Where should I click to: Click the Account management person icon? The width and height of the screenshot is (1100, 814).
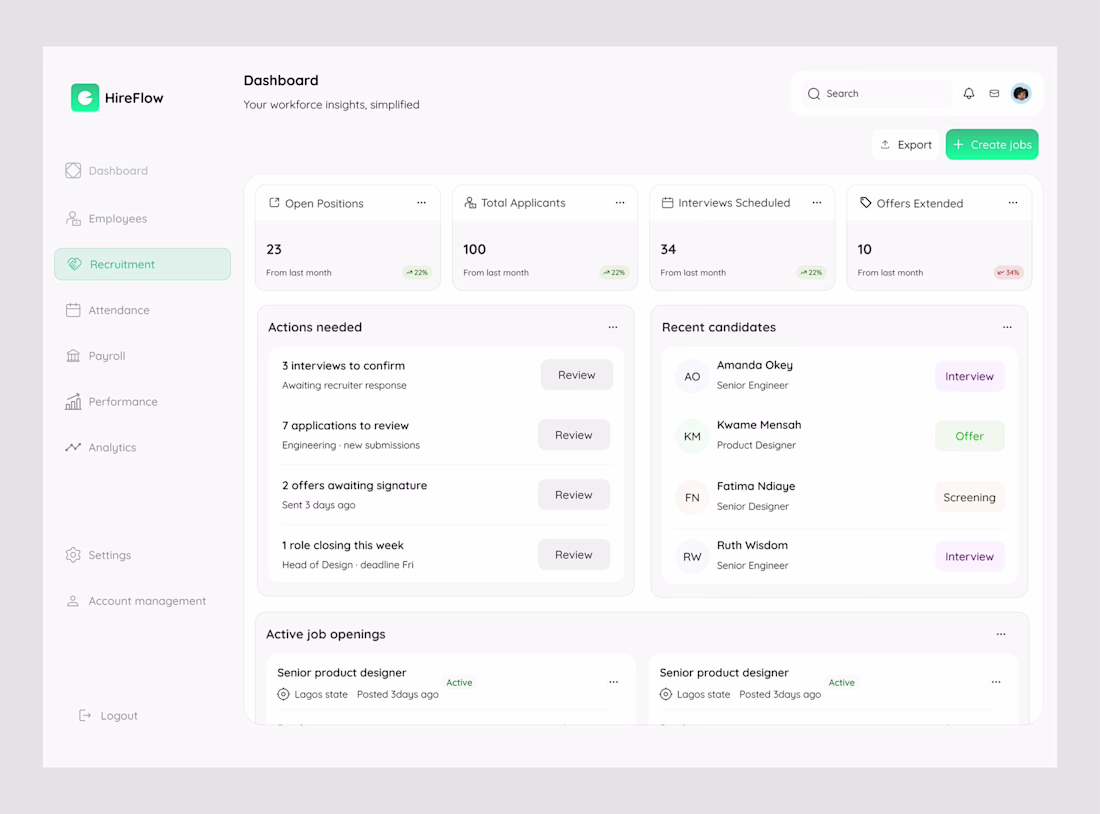click(72, 601)
